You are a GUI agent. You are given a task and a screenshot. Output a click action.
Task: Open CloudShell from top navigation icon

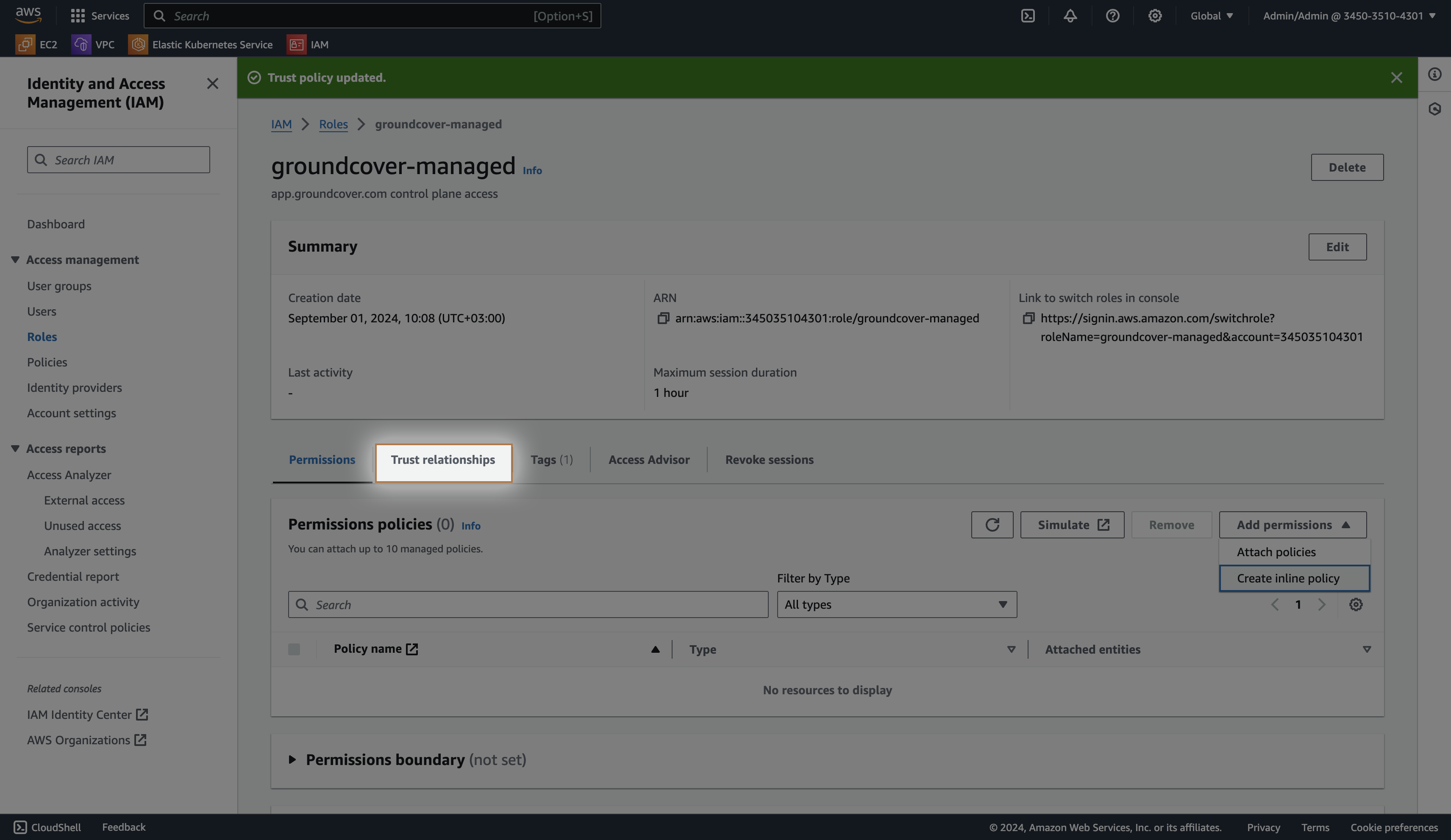point(1028,16)
